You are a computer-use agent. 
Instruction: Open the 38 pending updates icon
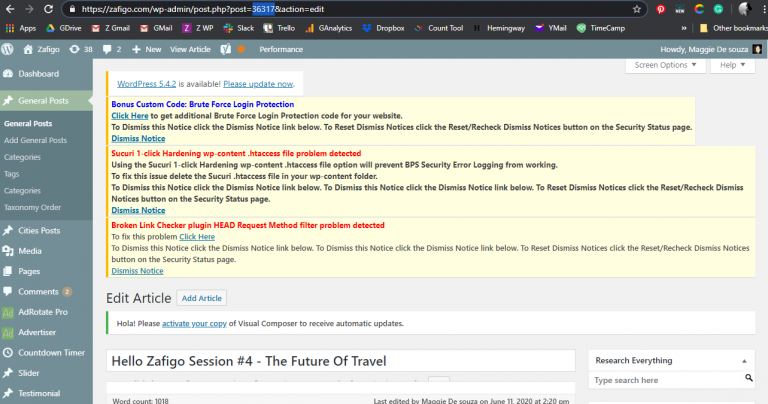81,49
